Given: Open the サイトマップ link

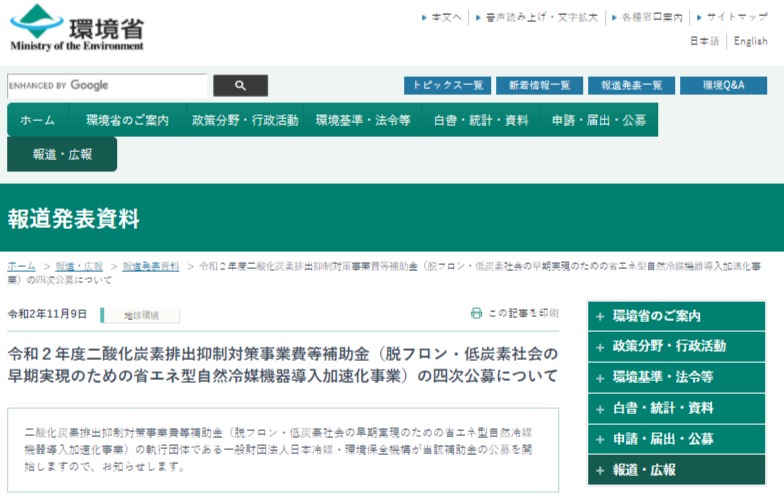Looking at the screenshot, I should [737, 17].
